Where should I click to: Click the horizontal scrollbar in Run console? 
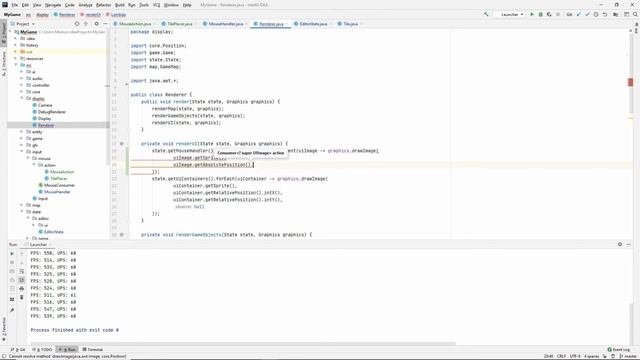tap(243, 343)
